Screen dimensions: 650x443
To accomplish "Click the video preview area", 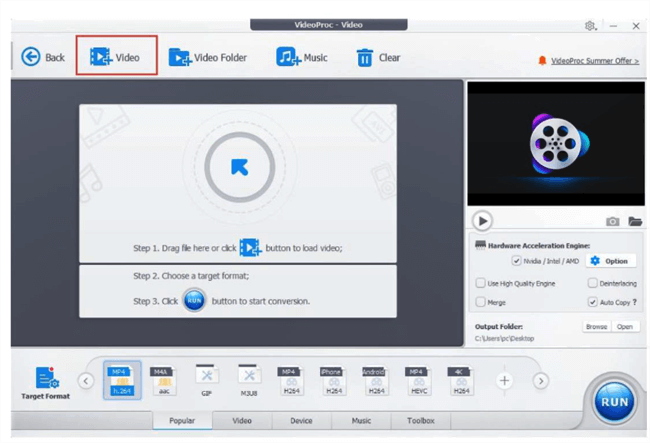I will (556, 143).
